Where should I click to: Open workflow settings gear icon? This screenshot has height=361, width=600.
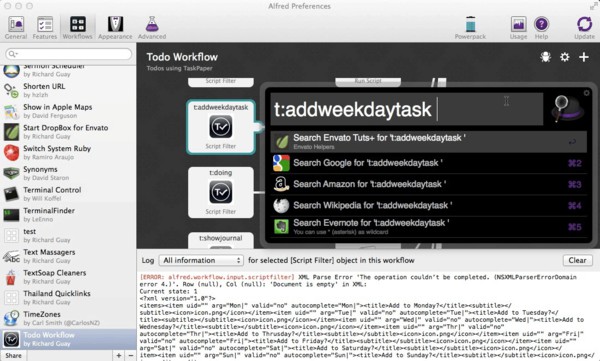(x=565, y=57)
